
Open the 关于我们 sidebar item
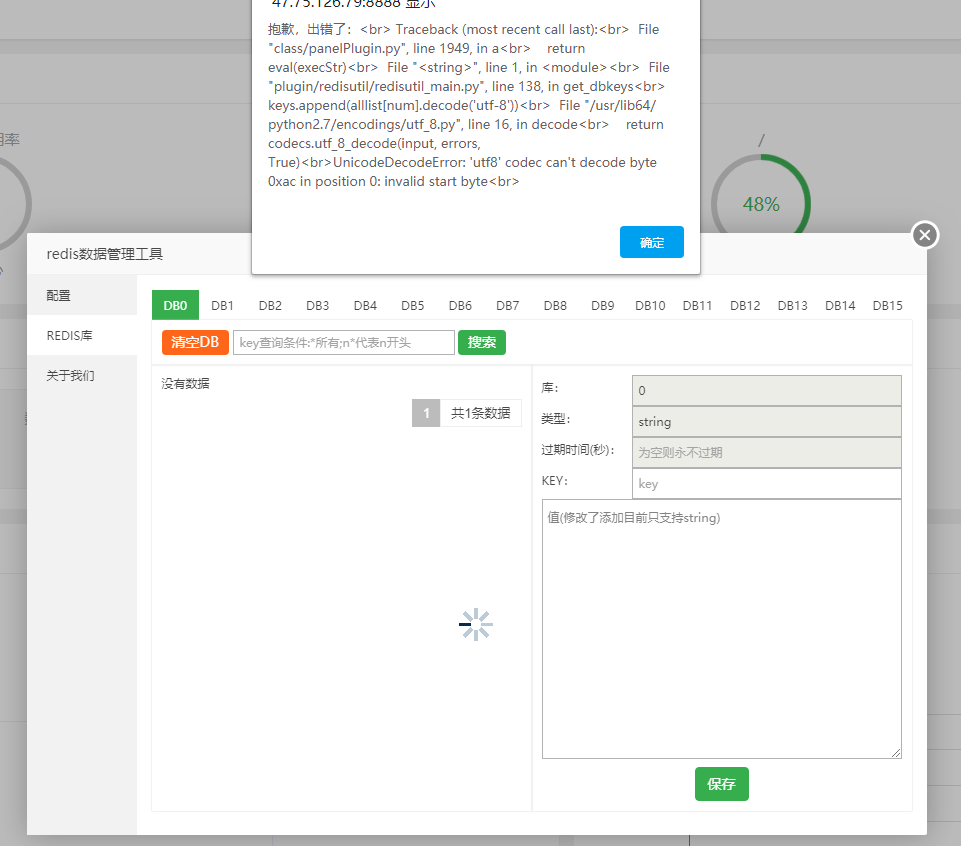tap(82, 375)
